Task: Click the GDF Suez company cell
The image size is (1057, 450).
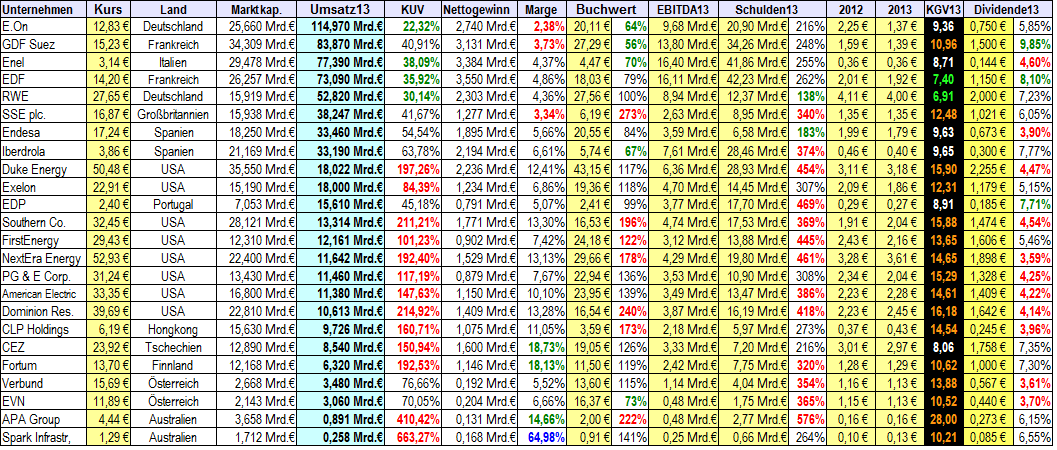Action: [44, 44]
